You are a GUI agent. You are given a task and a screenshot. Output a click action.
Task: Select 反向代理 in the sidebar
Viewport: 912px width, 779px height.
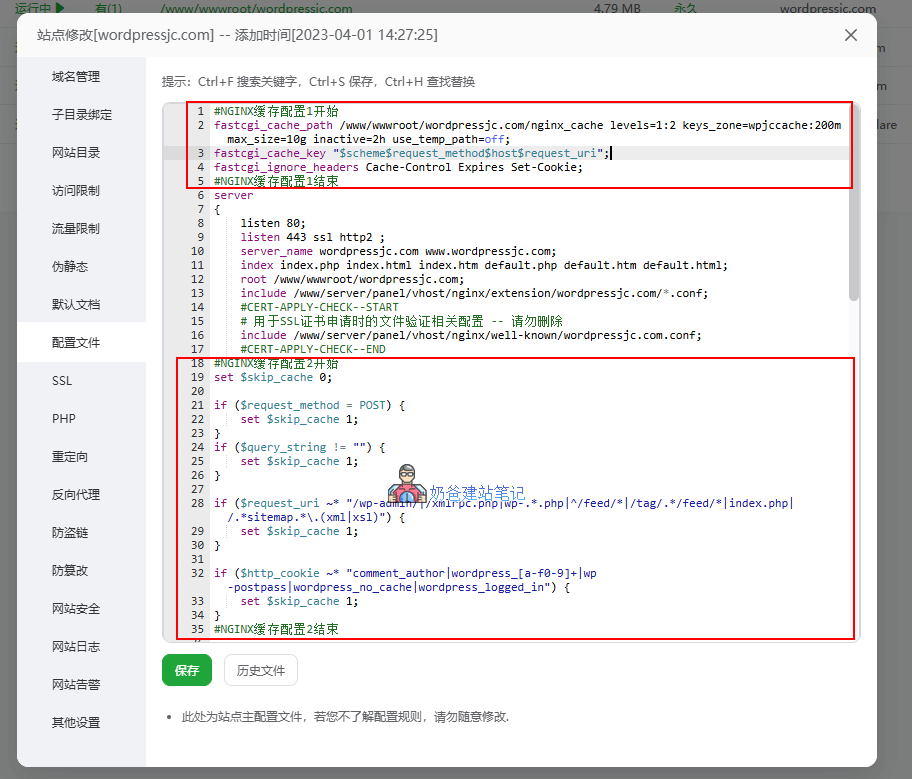point(76,495)
